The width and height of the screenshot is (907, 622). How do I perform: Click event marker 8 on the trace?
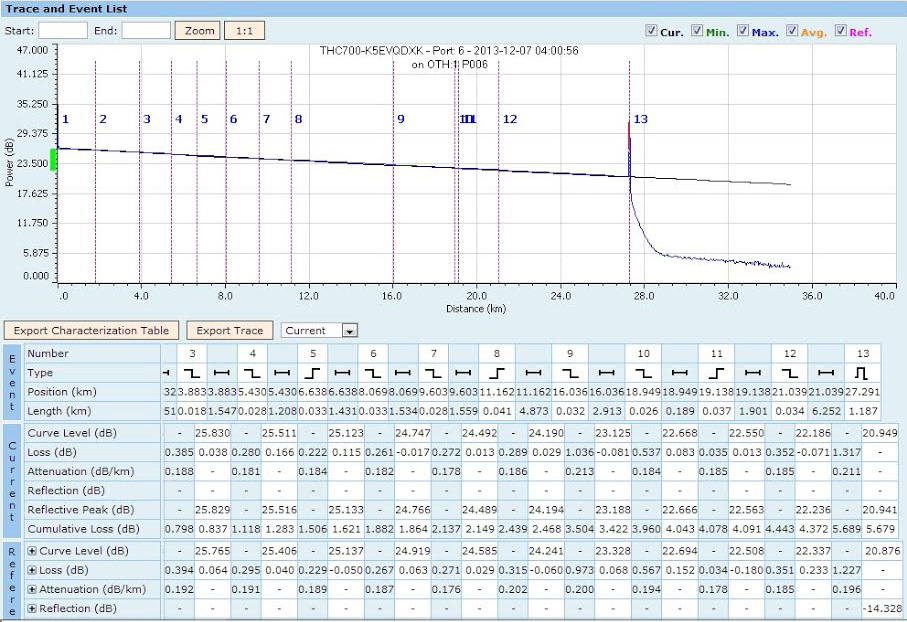tap(298, 119)
